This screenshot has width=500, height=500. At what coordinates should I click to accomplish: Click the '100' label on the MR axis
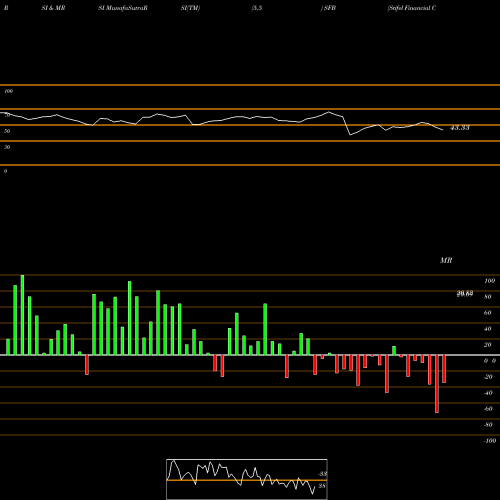pos(489,281)
